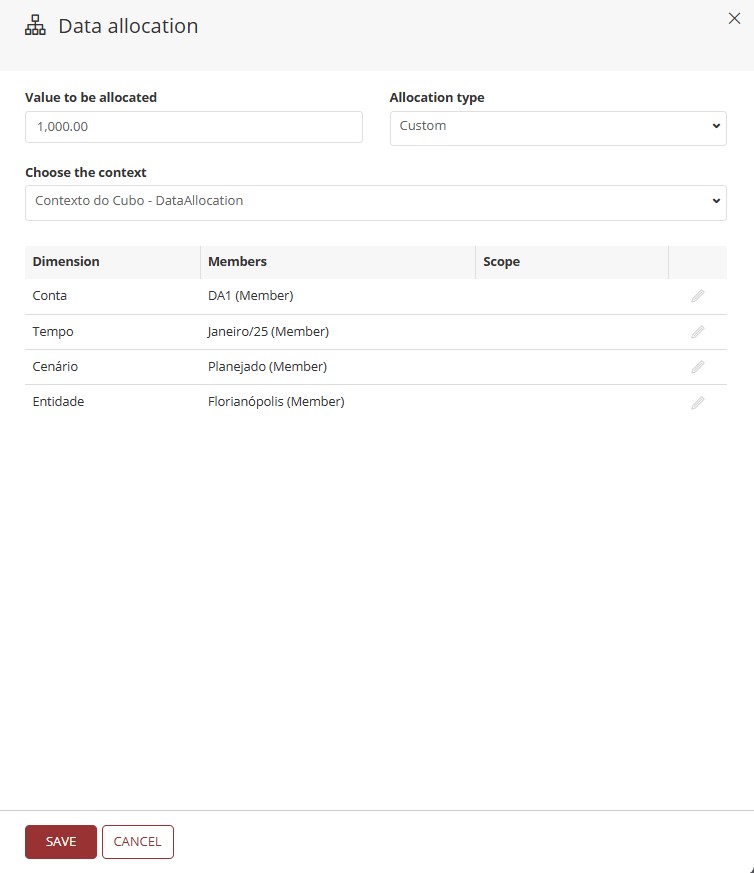Select the DA1 (Member) cell
The image size is (754, 873).
pyautogui.click(x=250, y=296)
